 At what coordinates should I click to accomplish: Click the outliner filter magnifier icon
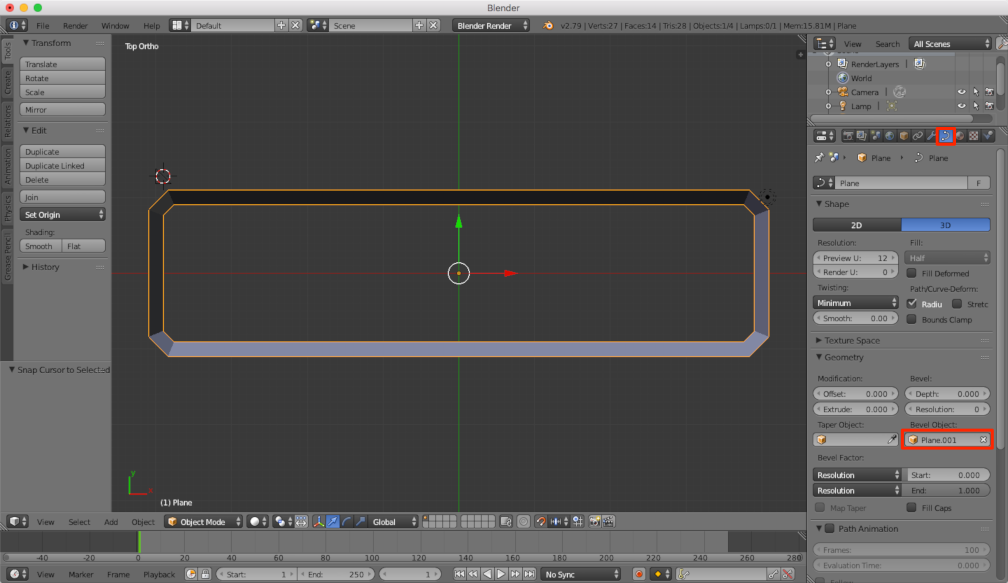click(1002, 44)
